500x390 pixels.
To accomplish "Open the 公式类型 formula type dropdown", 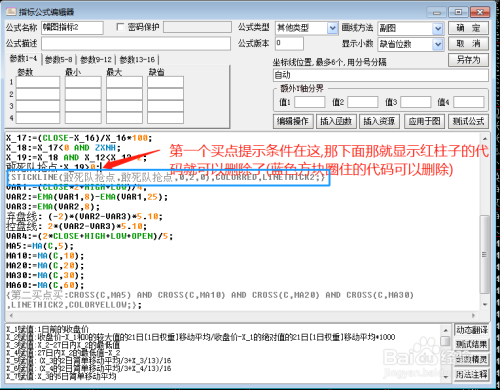I will pyautogui.click(x=332, y=28).
